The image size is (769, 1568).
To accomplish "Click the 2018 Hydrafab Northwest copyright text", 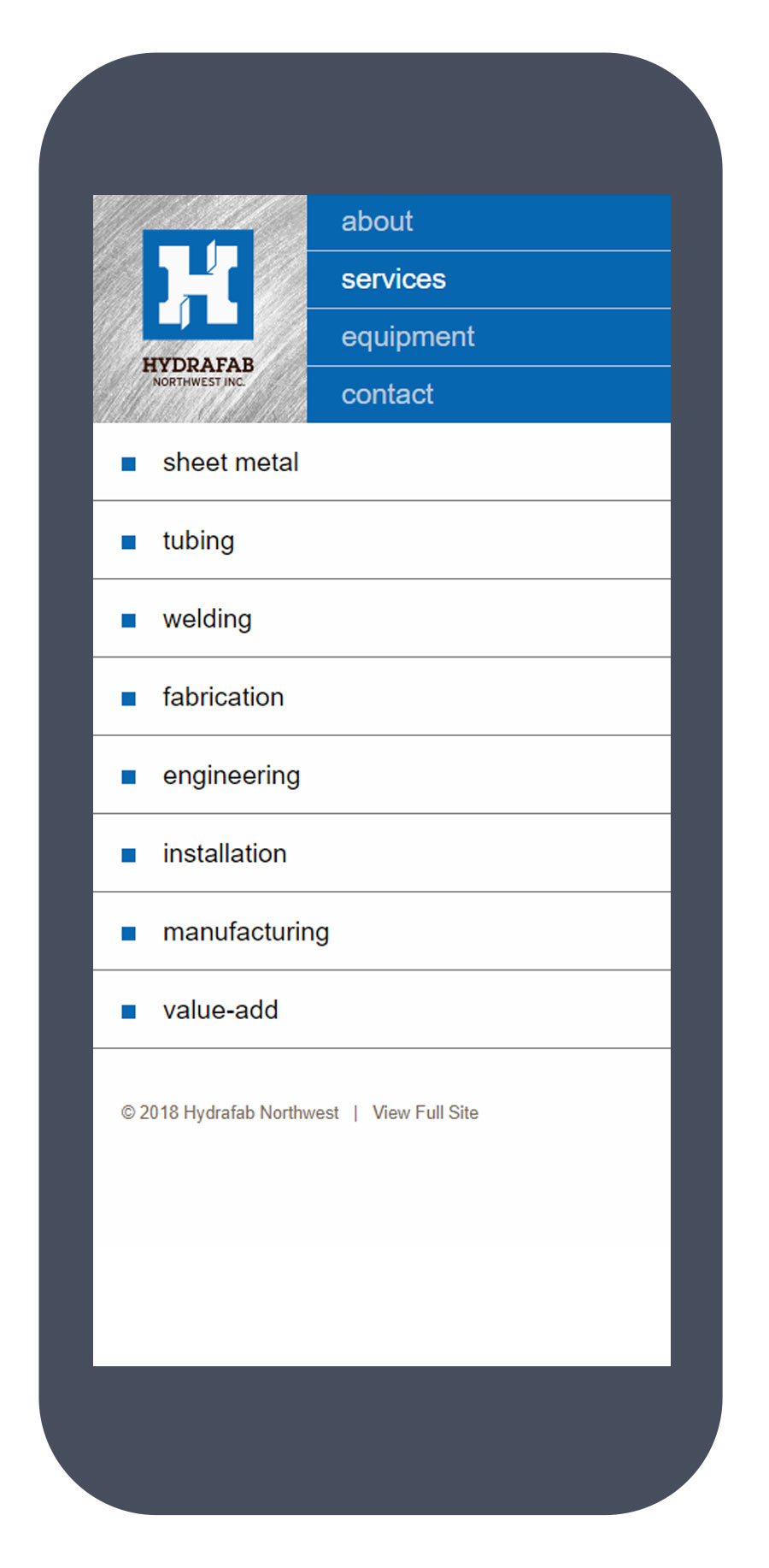I will pos(230,1112).
